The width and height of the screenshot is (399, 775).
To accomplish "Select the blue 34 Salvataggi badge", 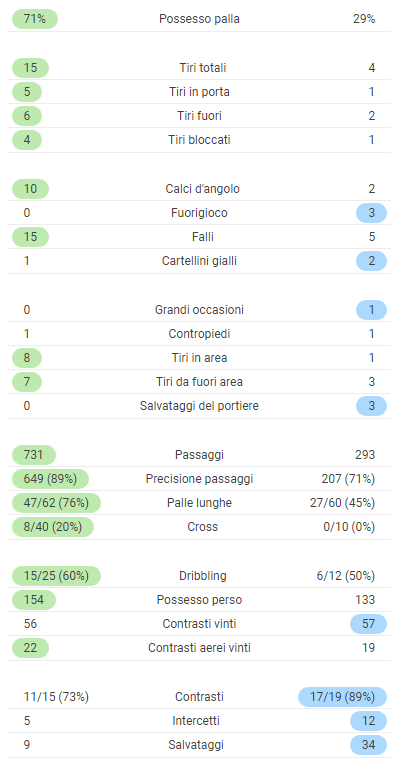I will (x=368, y=745).
